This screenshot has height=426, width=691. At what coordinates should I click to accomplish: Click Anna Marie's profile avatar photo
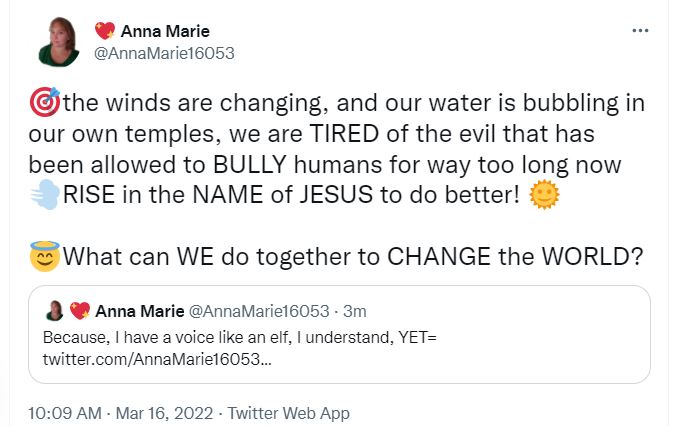tap(59, 41)
